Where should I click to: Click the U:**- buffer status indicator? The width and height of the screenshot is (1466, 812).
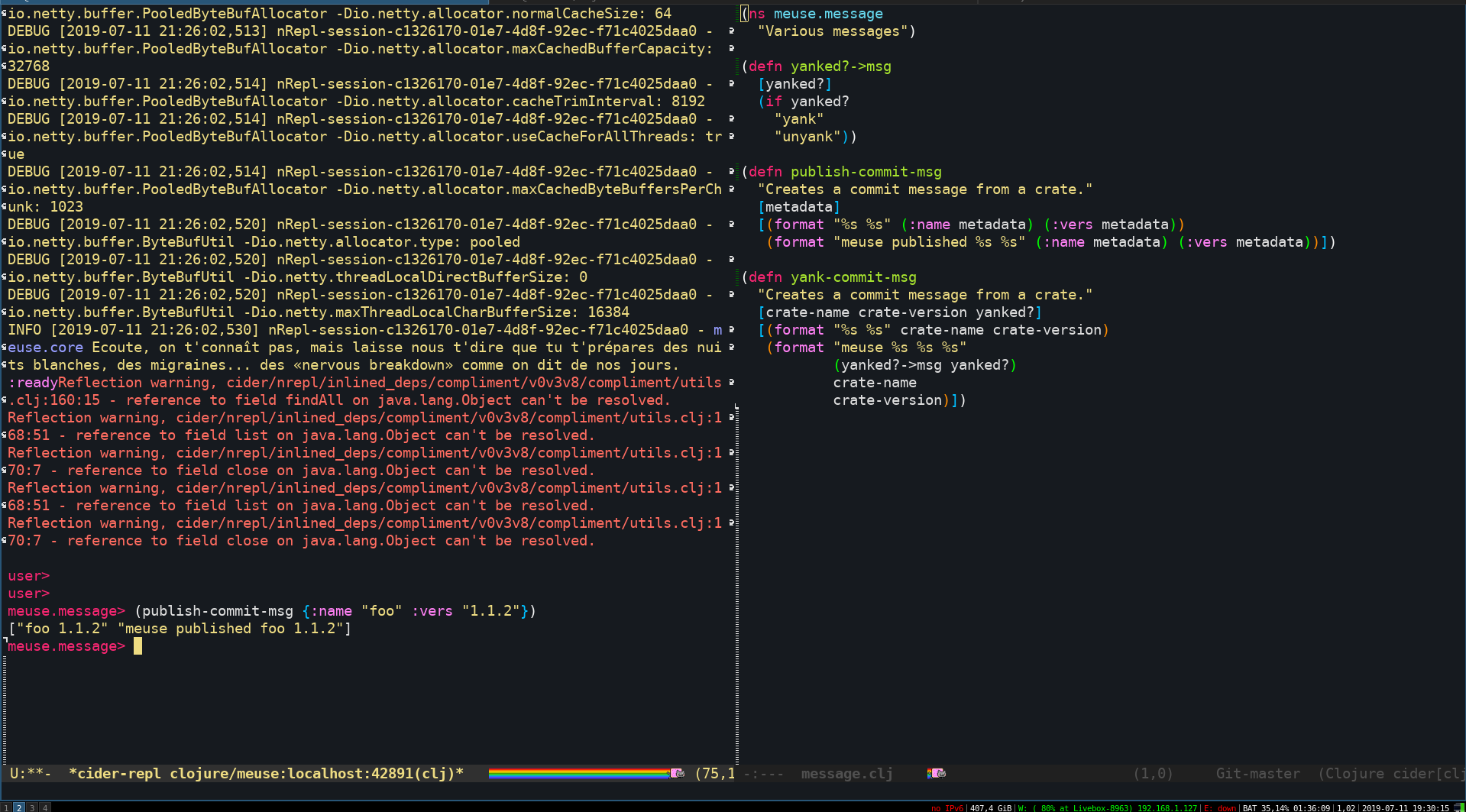tap(30, 774)
